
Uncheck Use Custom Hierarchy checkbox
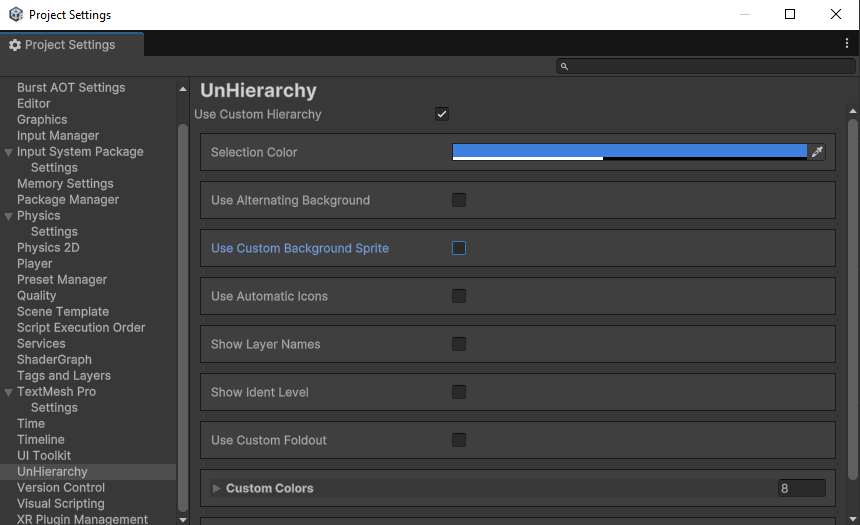click(442, 114)
